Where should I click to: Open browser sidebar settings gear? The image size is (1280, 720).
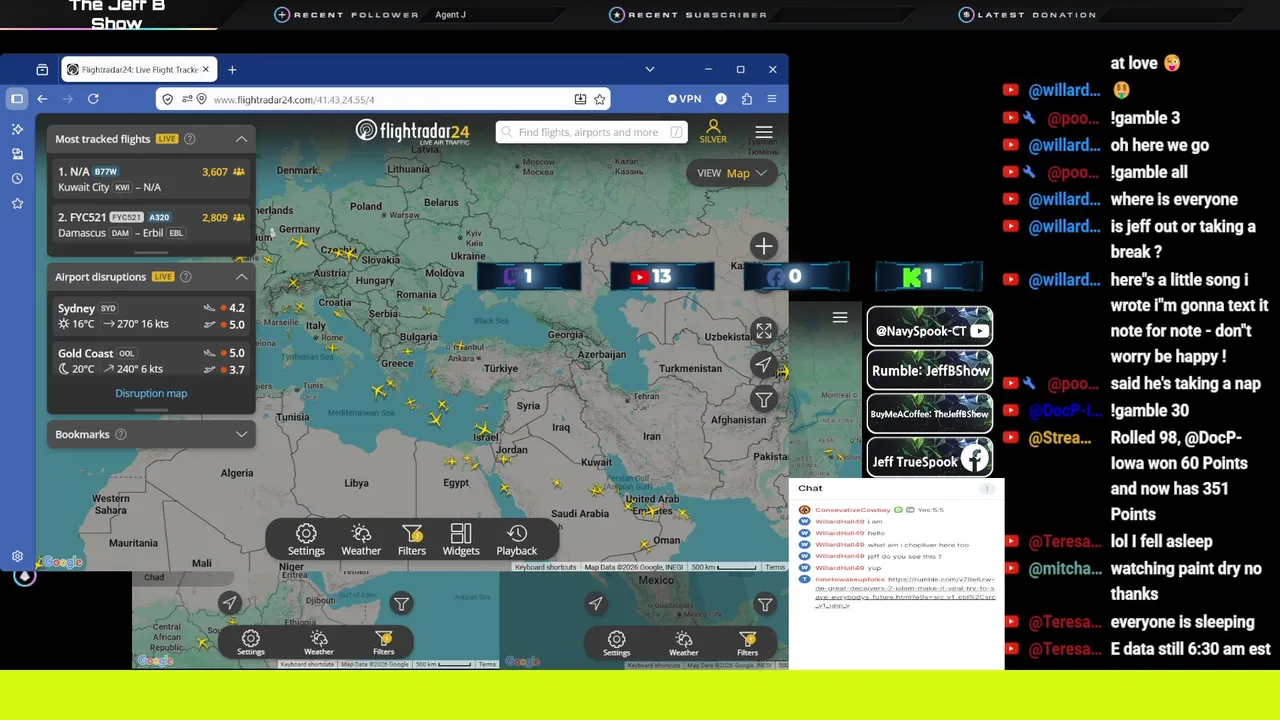coord(17,556)
